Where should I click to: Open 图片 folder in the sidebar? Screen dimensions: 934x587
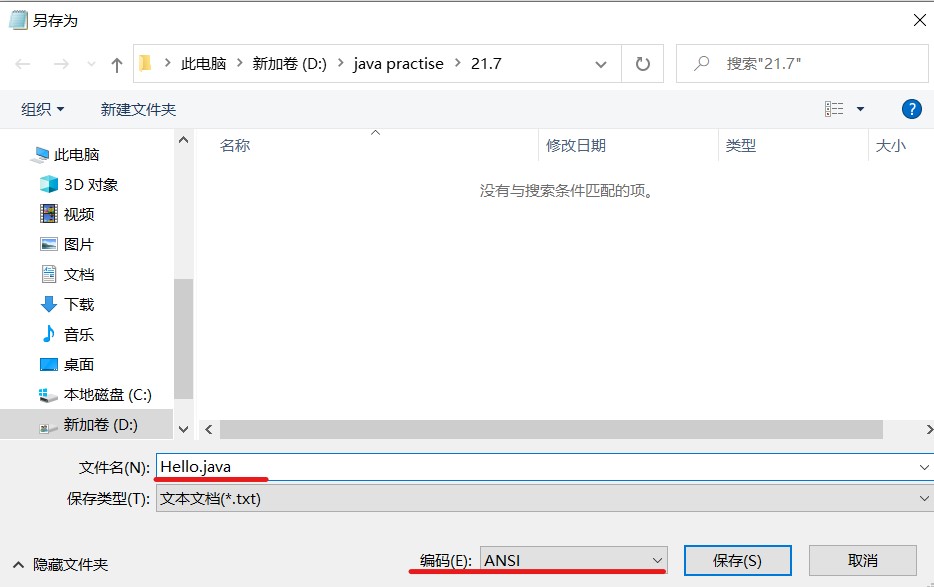(x=79, y=244)
